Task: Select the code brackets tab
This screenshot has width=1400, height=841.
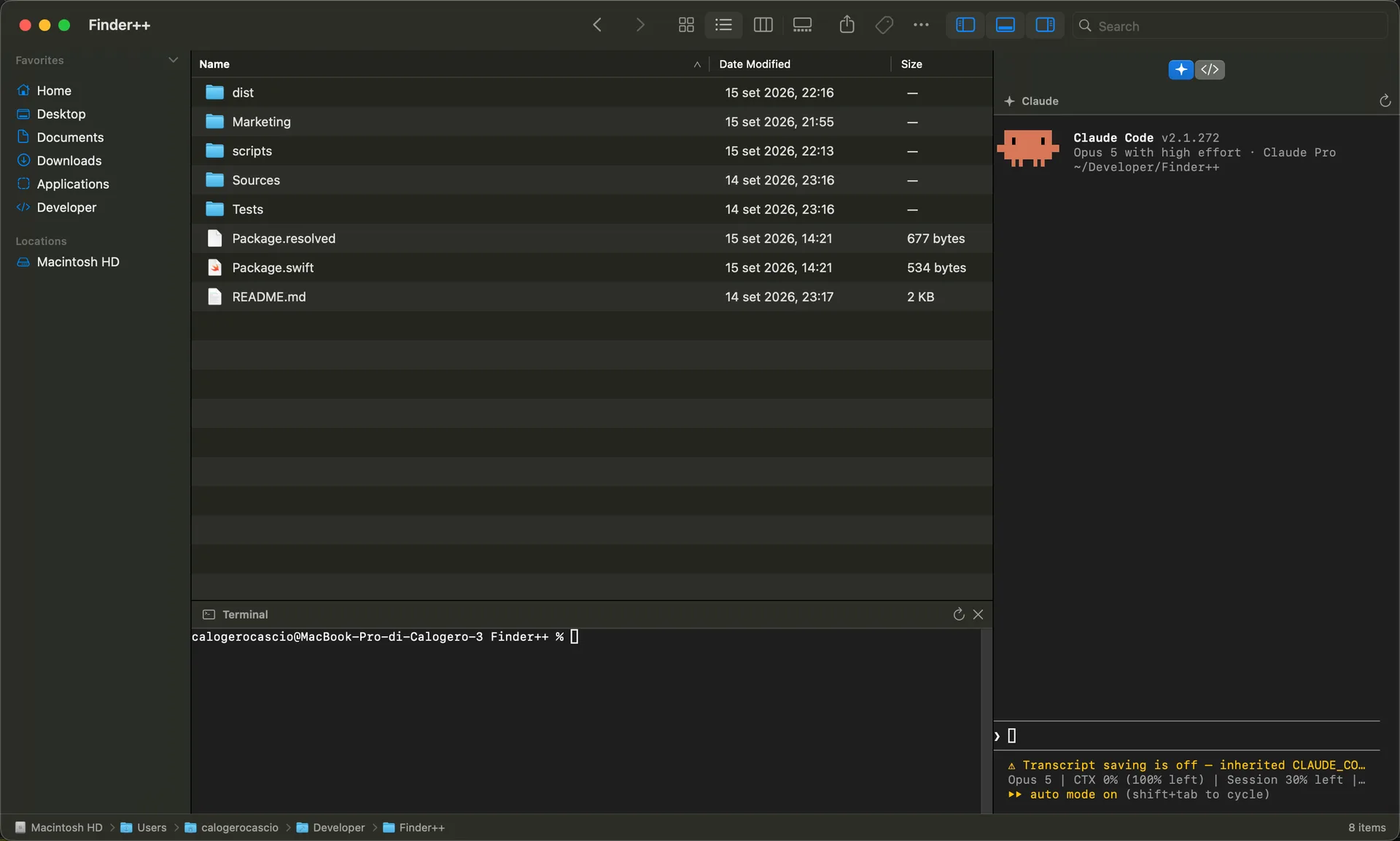Action: pos(1210,69)
